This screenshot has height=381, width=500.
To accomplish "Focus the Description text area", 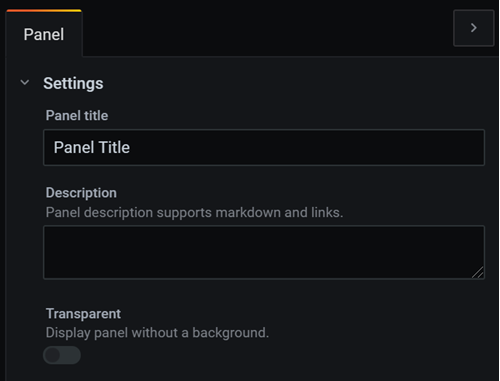I will pos(264,252).
